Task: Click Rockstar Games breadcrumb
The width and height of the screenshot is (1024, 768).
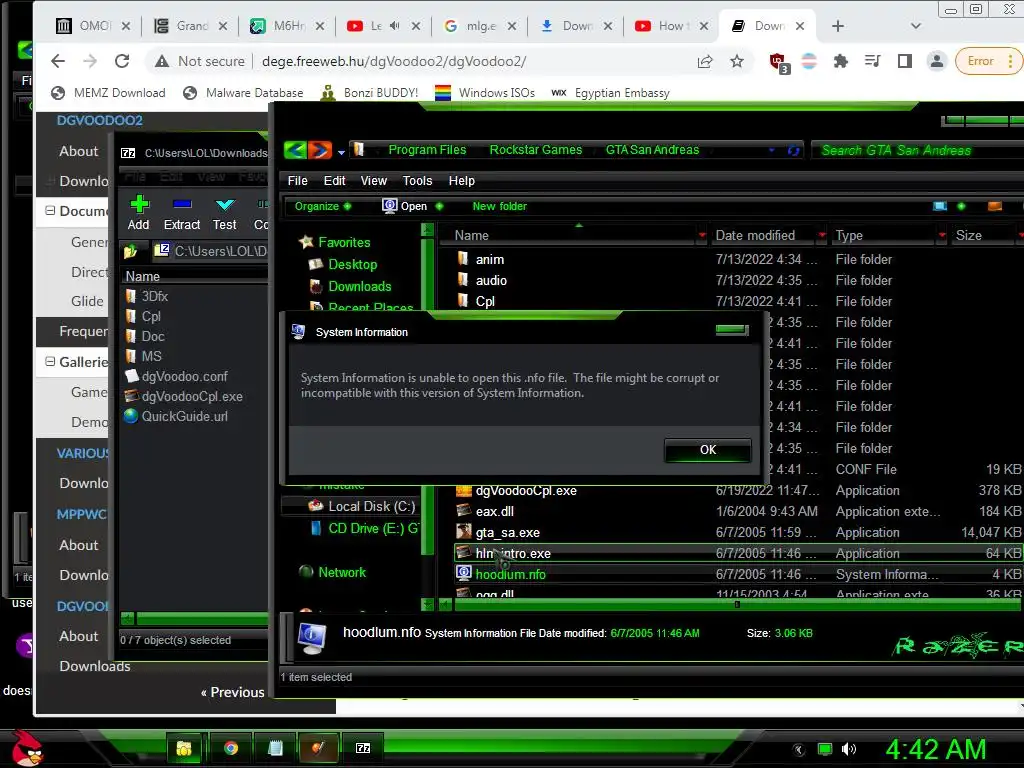Action: [x=536, y=150]
